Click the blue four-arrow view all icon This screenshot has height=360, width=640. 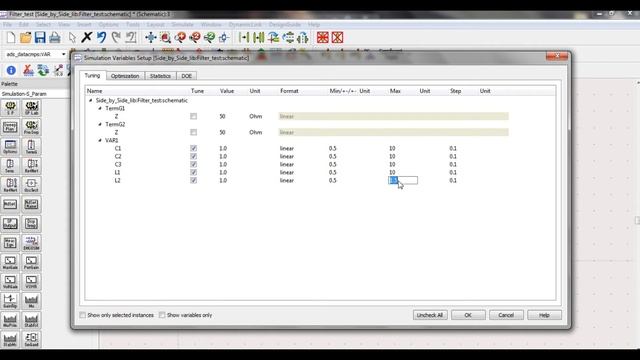click(151, 38)
